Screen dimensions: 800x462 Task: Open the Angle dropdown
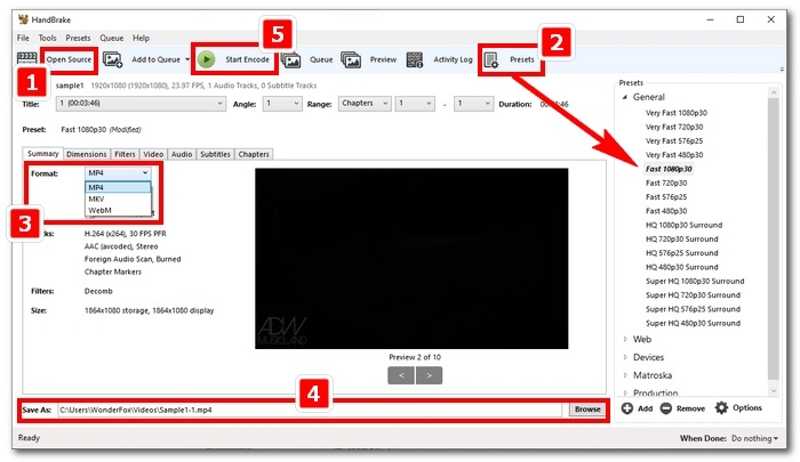tap(282, 104)
